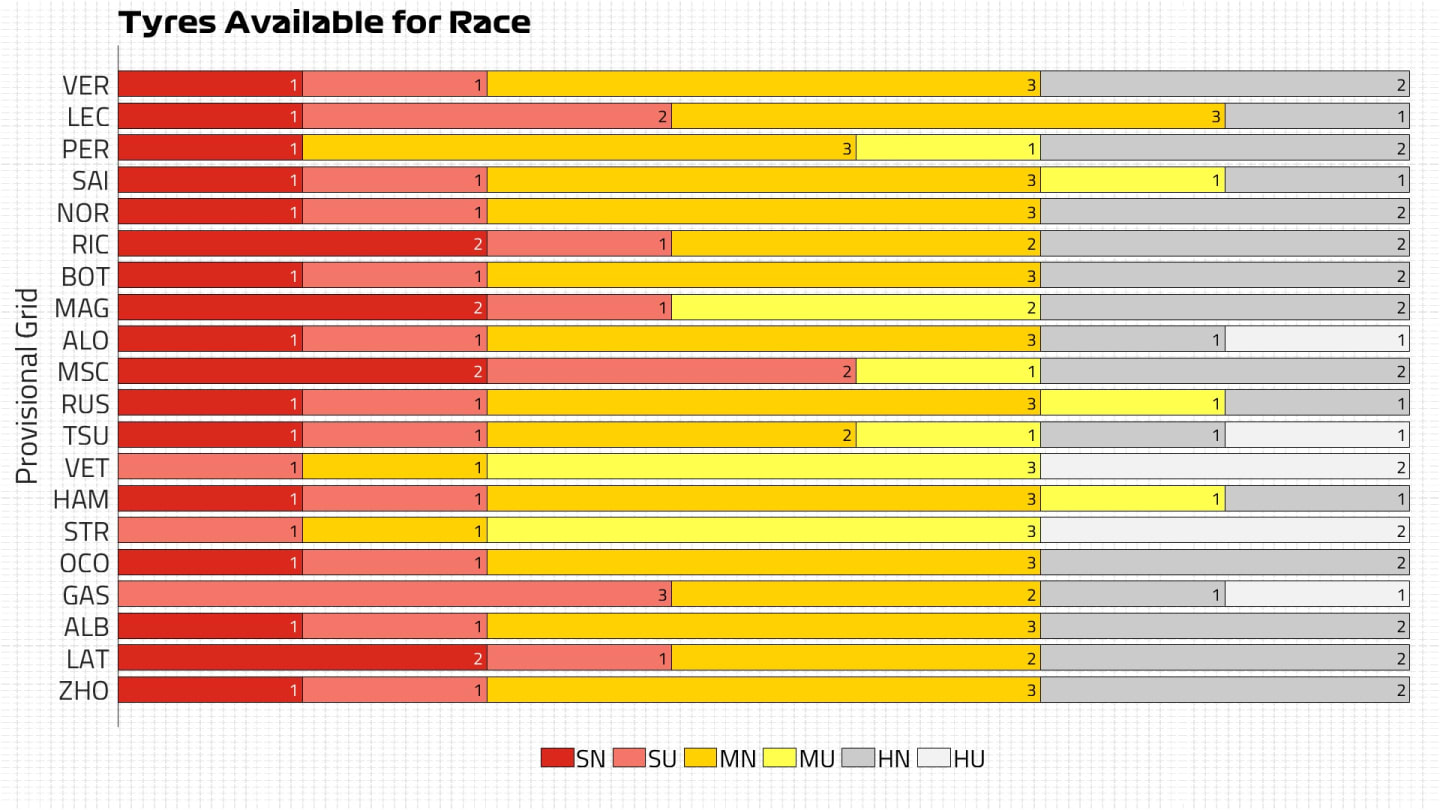Select the VER driver label
The image size is (1440, 810).
pyautogui.click(x=85, y=85)
